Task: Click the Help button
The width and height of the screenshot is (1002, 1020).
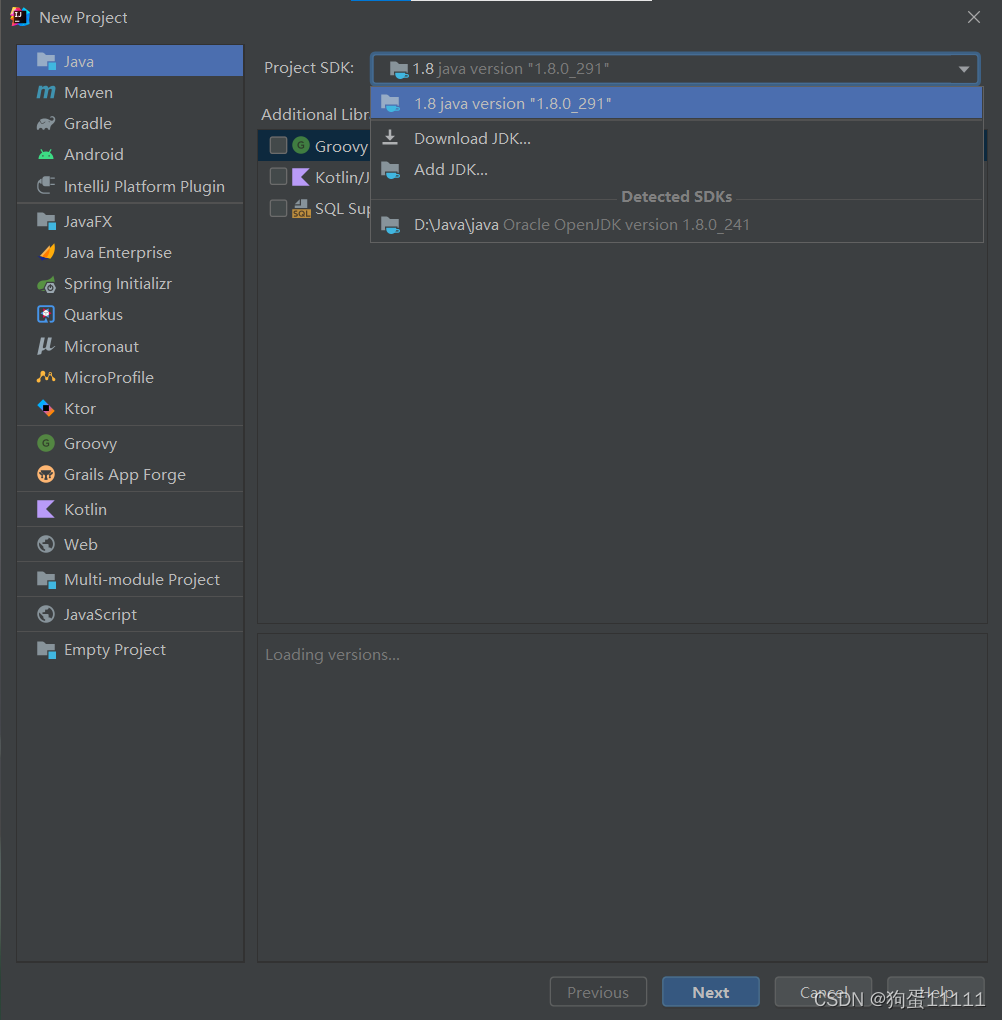Action: click(x=936, y=992)
